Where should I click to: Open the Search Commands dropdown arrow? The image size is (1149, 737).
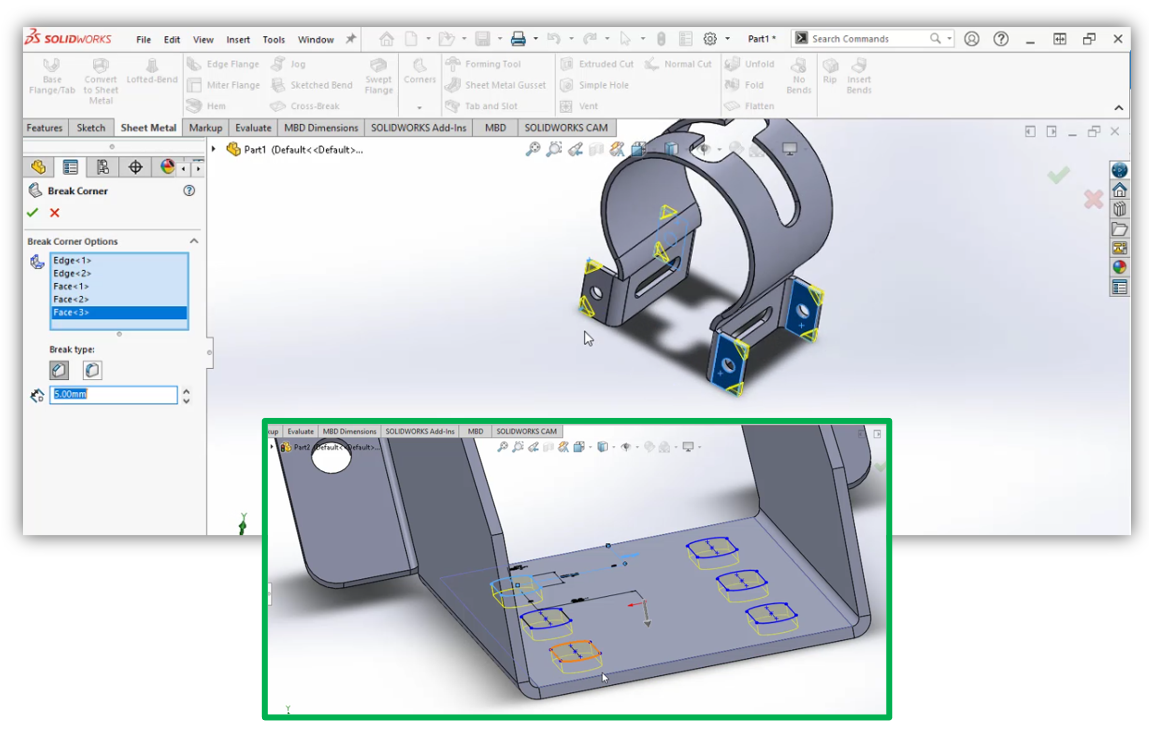click(x=949, y=39)
